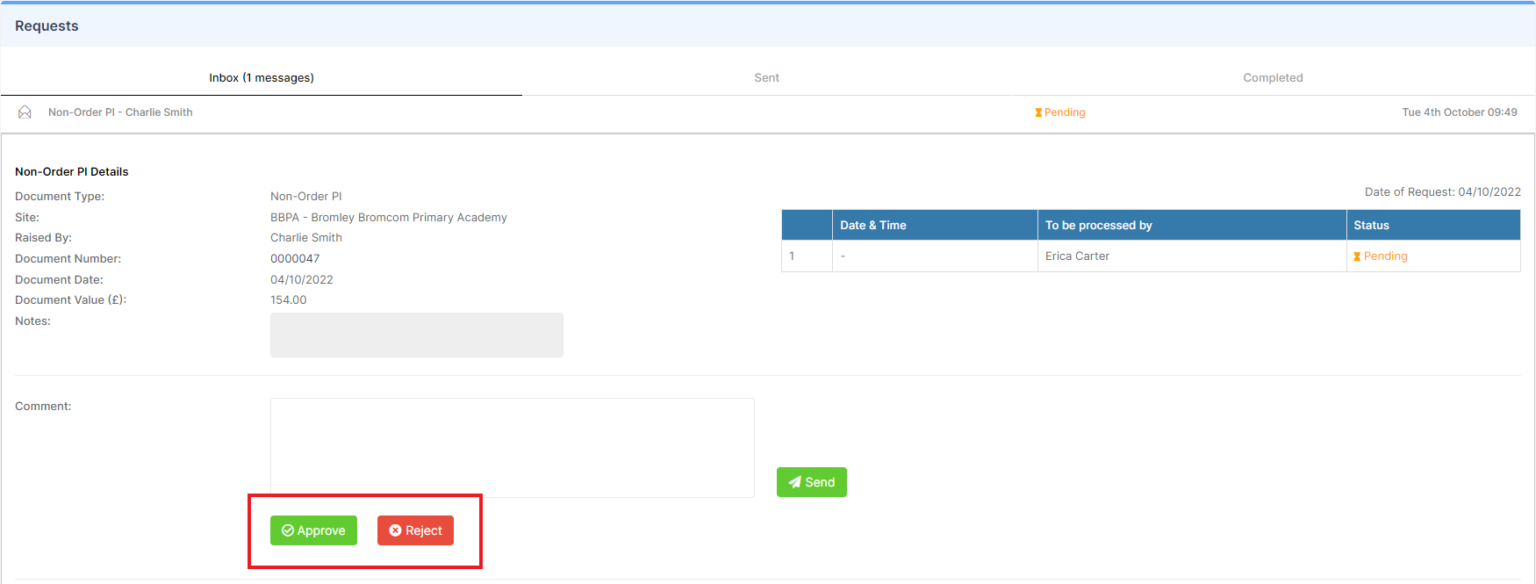Click the checkmark icon on Approve
The width and height of the screenshot is (1536, 584).
(288, 531)
